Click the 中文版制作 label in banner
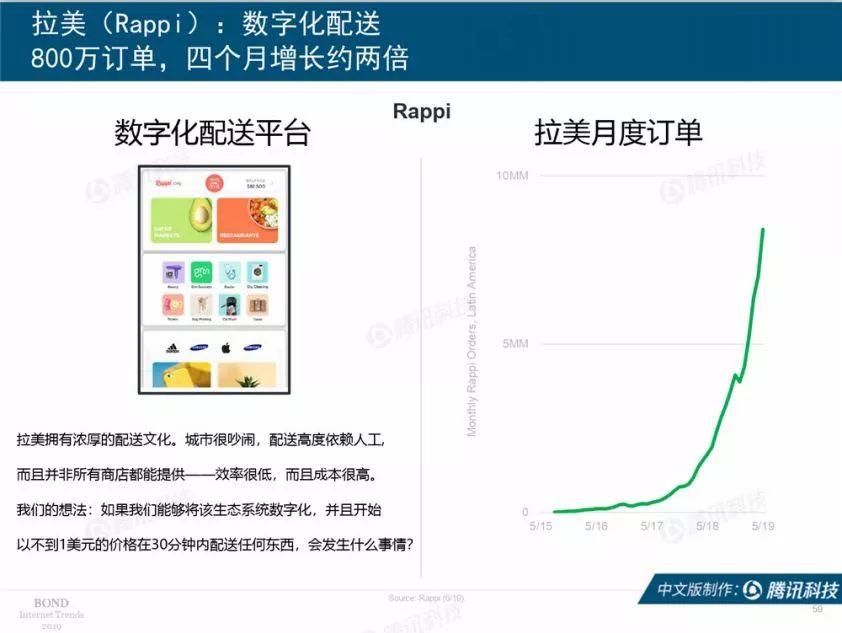This screenshot has height=633, width=842. 696,590
